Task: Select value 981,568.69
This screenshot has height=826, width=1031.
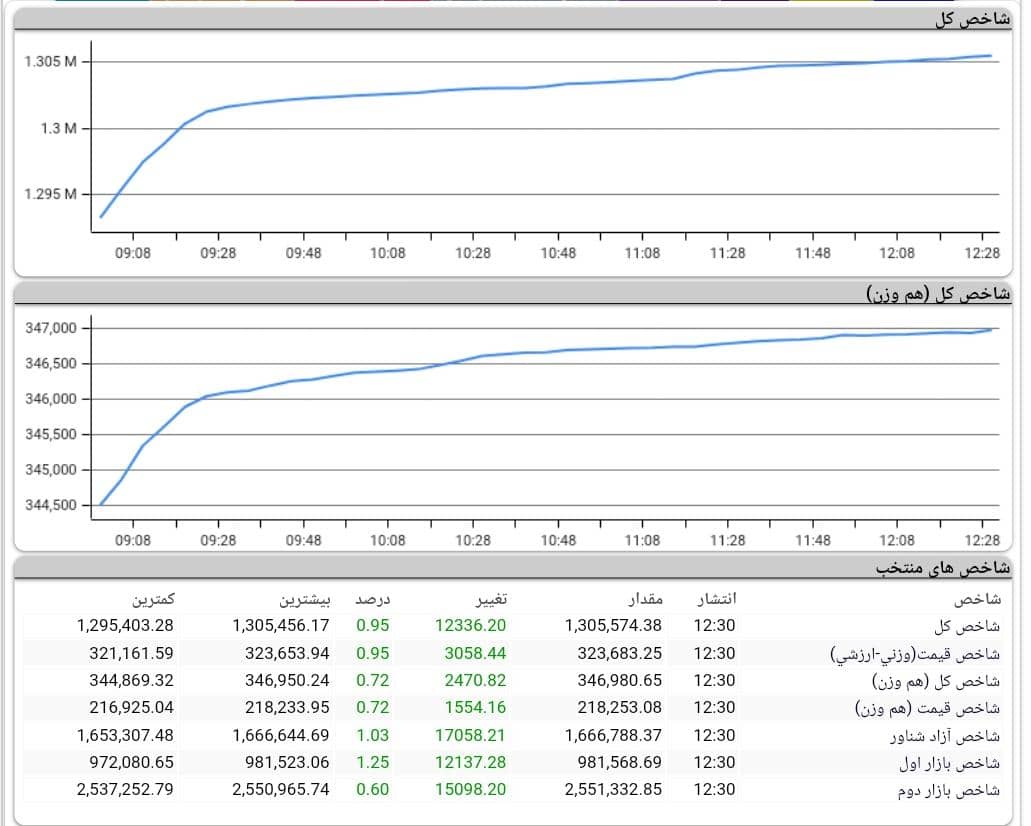Action: pyautogui.click(x=619, y=762)
